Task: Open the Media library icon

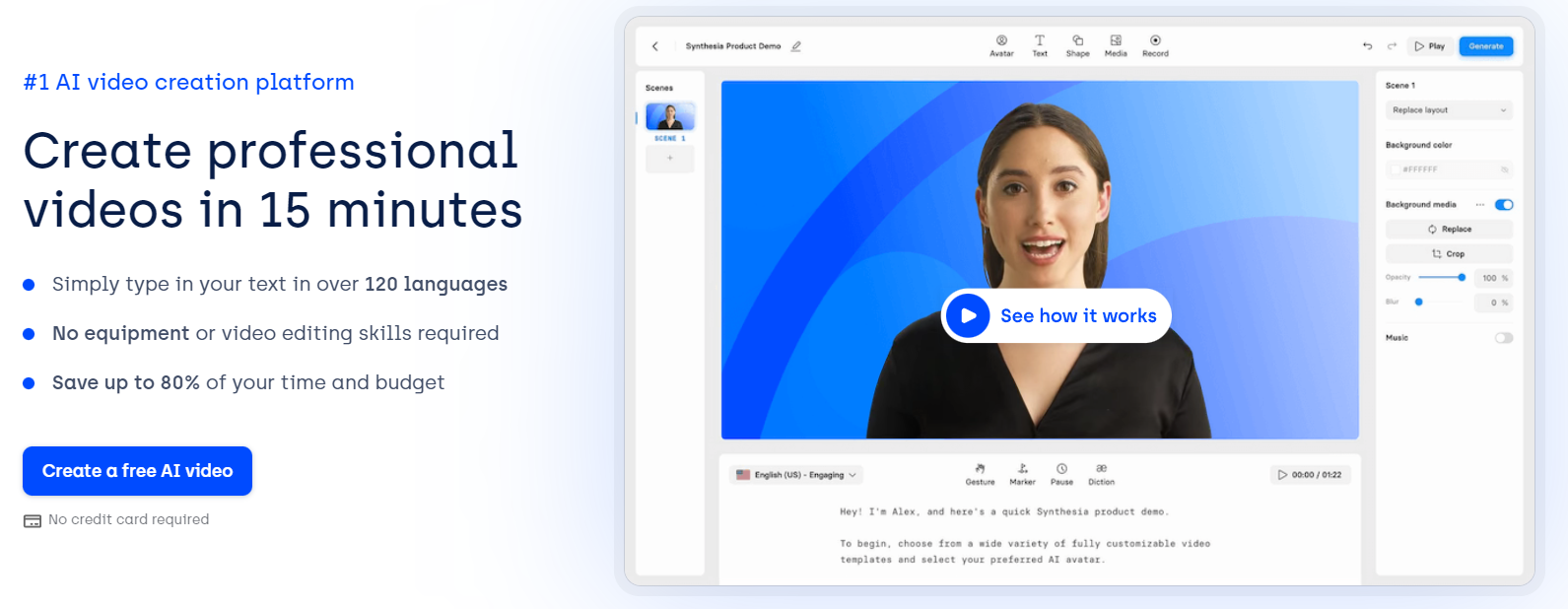Action: tap(1116, 41)
